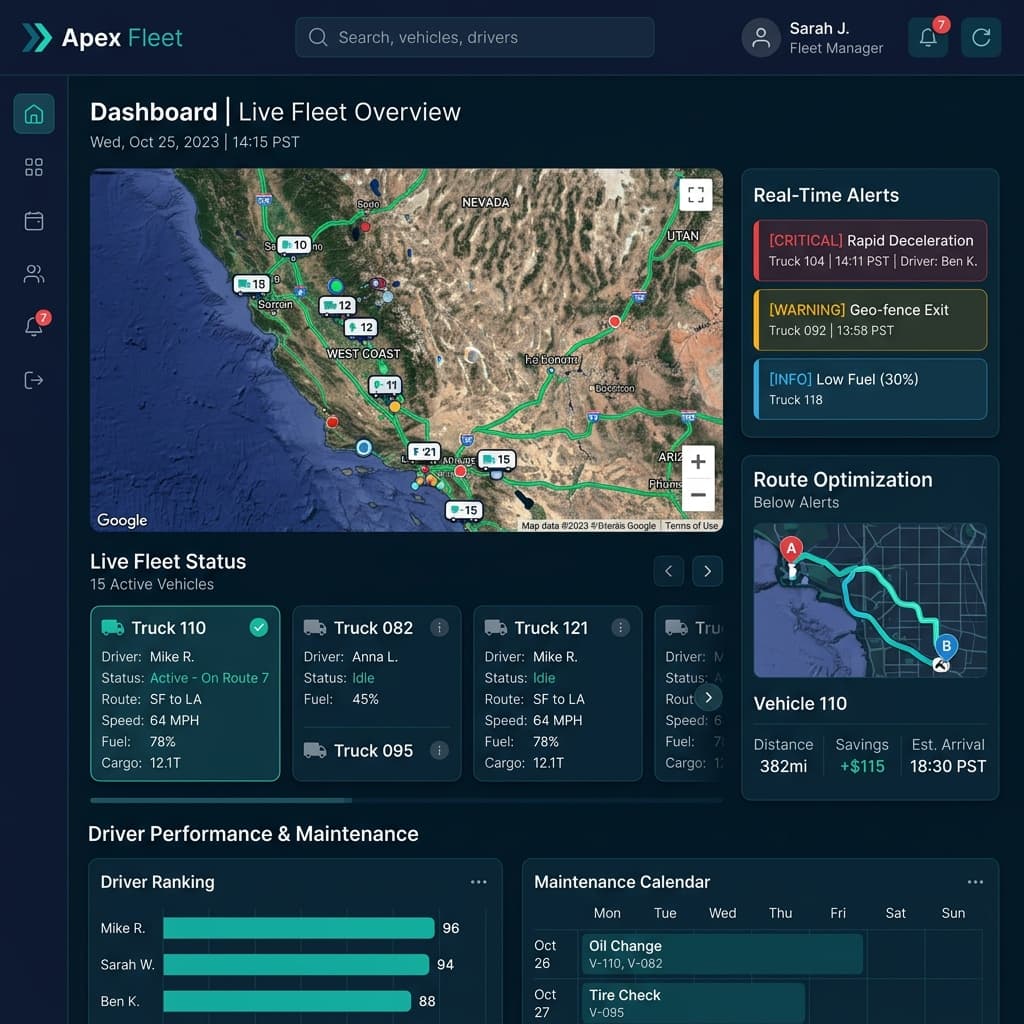
Task: Select the Fri column header
Action: point(838,913)
